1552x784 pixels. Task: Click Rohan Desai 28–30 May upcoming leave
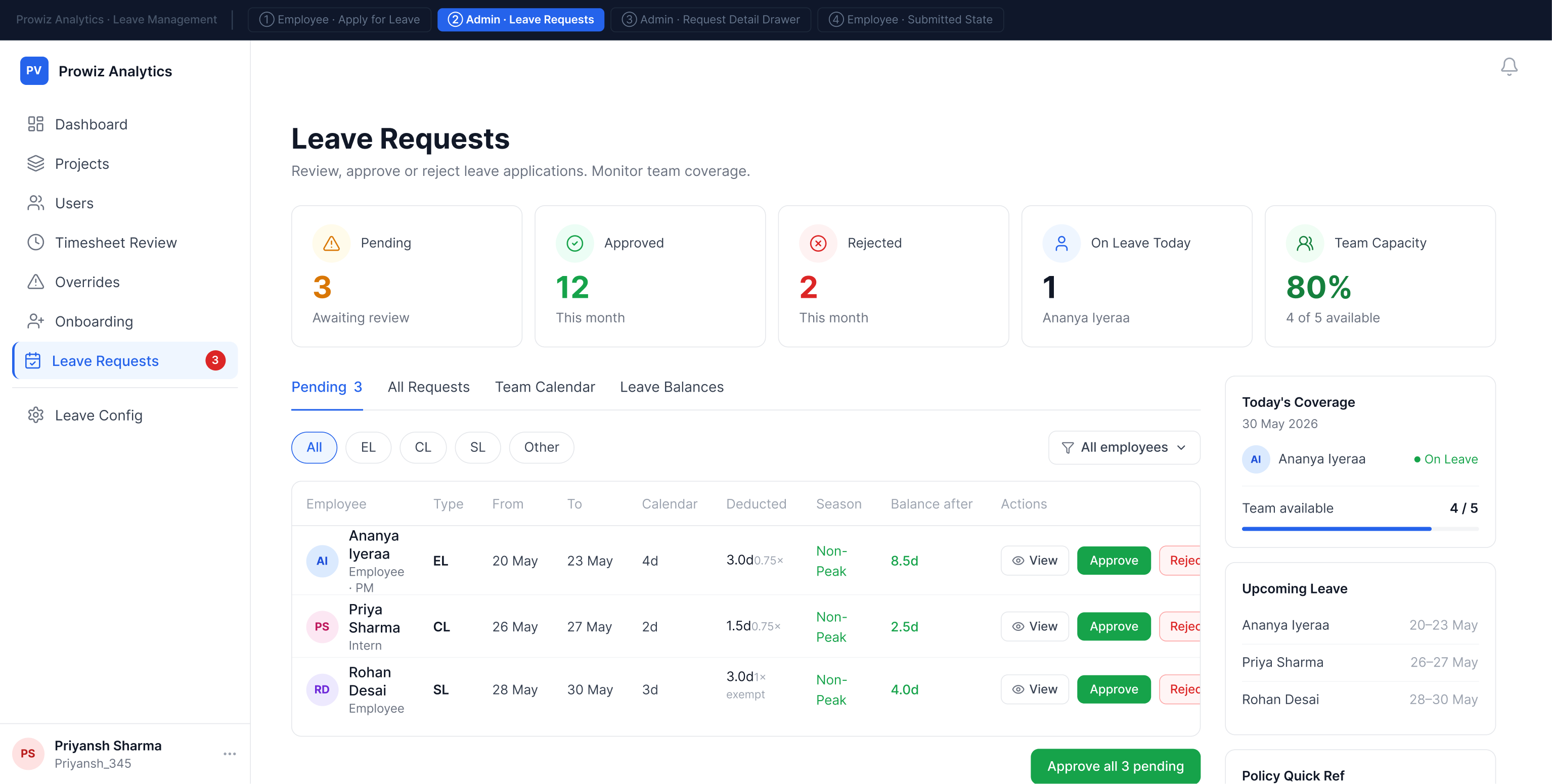point(1360,700)
